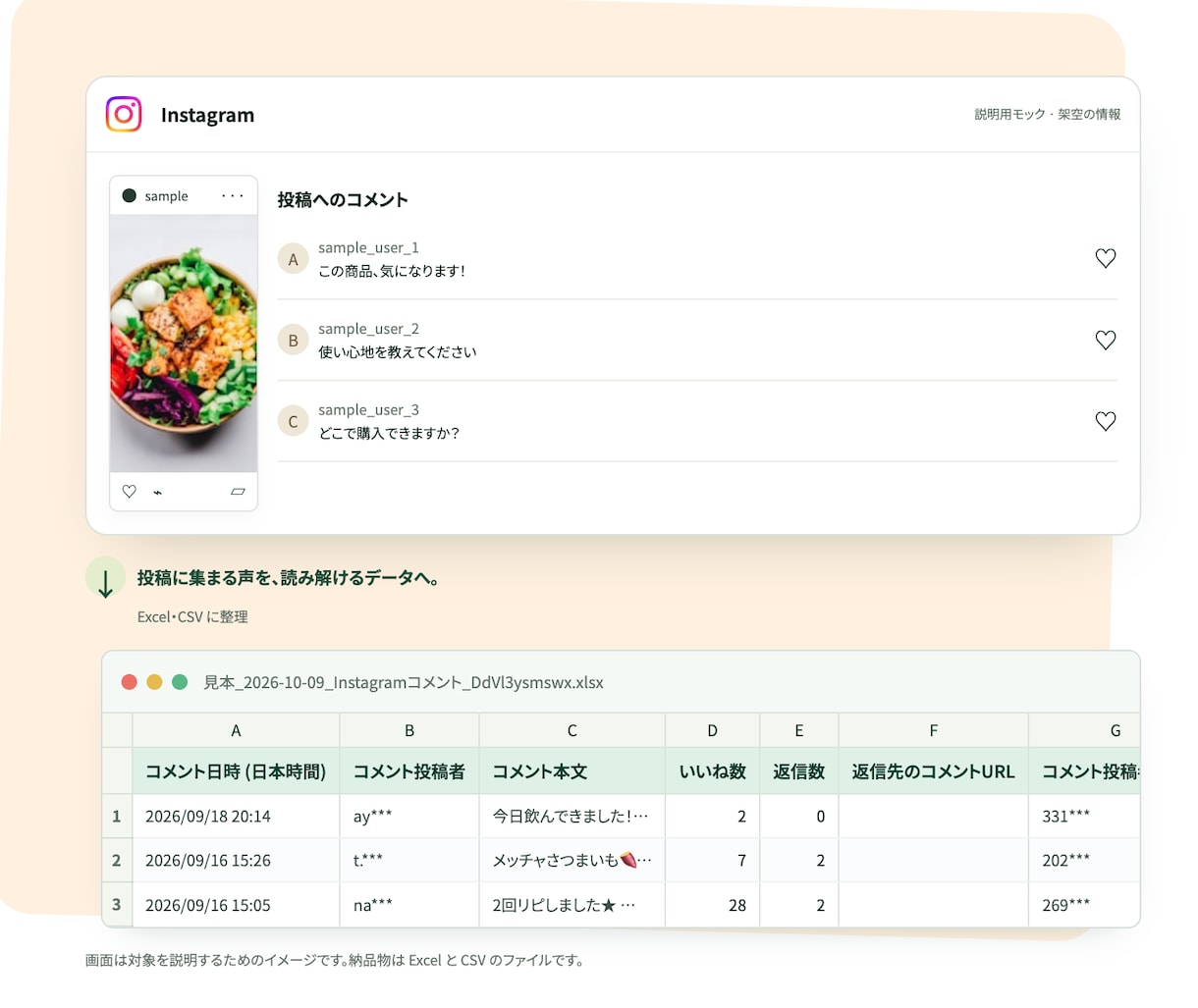Viewport: 1198px width, 1008px height.
Task: Select the cell 2回リピしました★
Action: point(572,905)
